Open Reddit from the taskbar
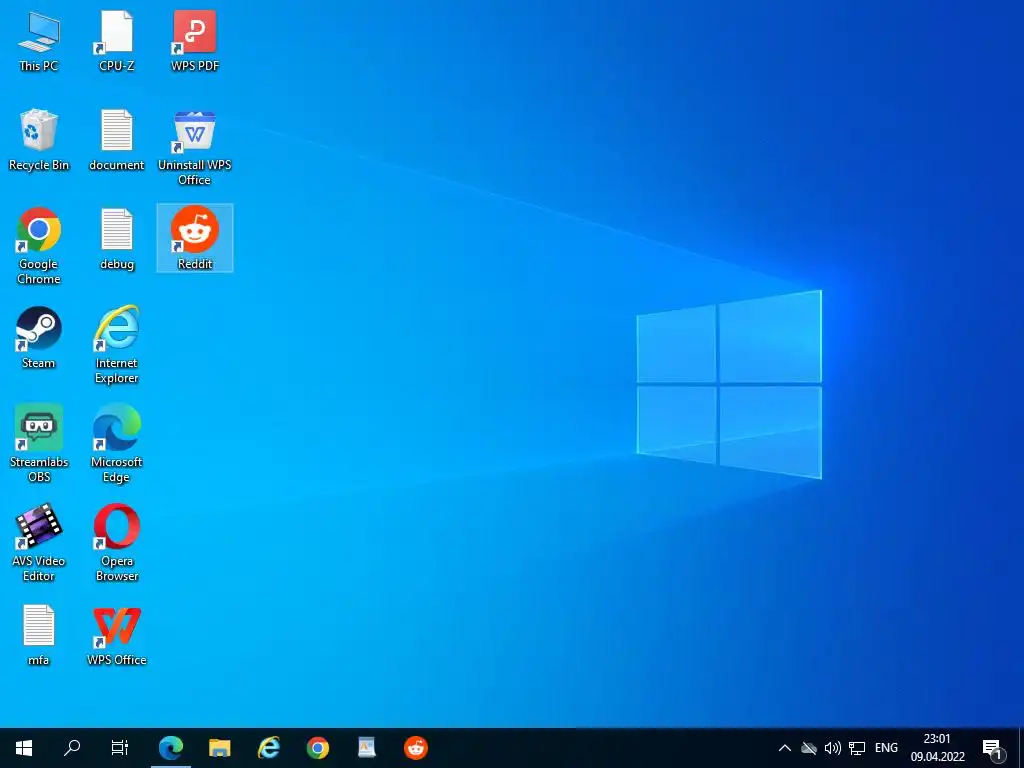Viewport: 1024px width, 768px height. point(416,748)
